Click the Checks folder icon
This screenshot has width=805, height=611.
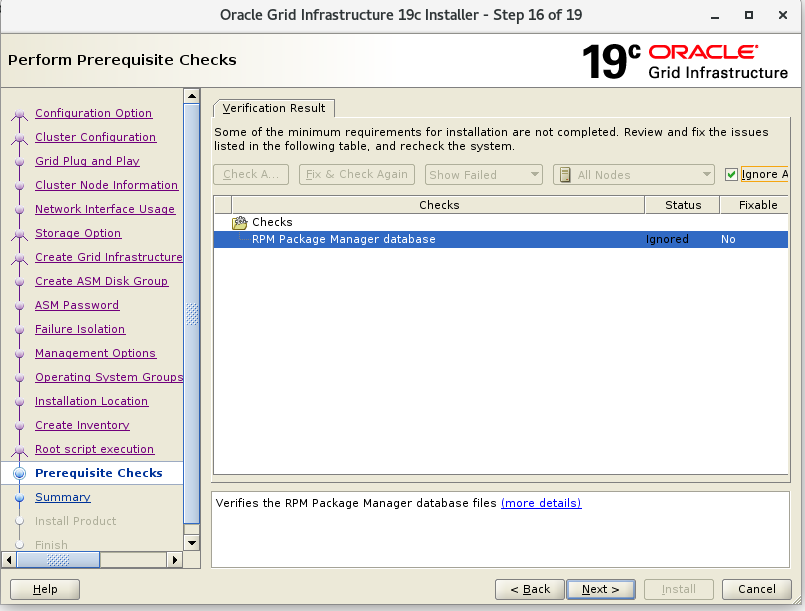coord(239,222)
